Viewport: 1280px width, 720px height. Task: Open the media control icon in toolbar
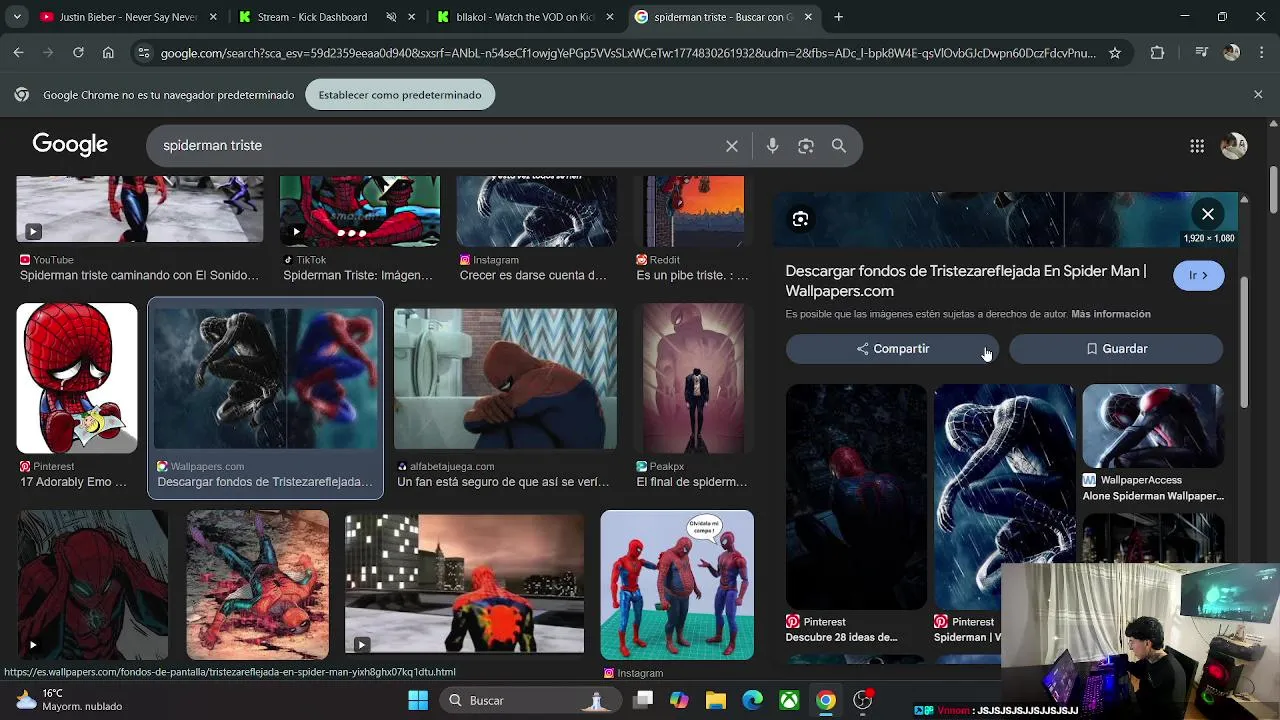click(1202, 53)
